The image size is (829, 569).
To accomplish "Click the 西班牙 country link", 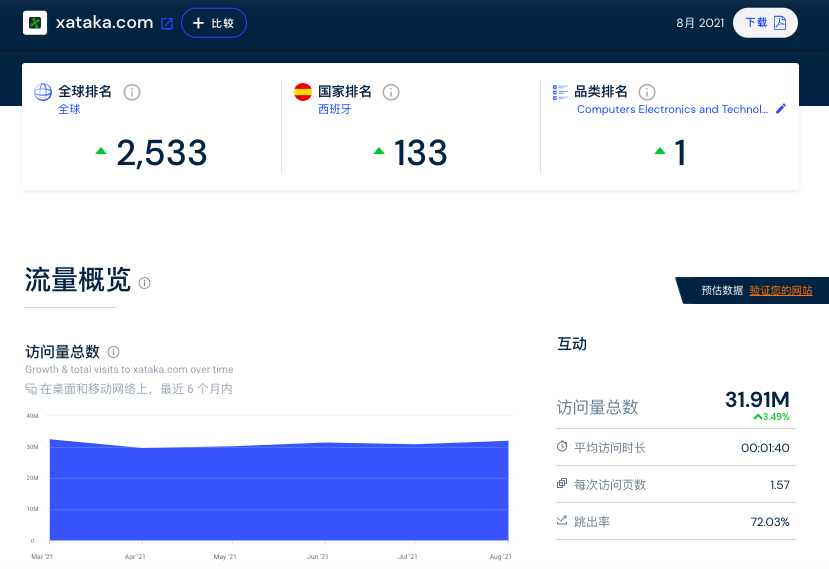I will [x=335, y=109].
